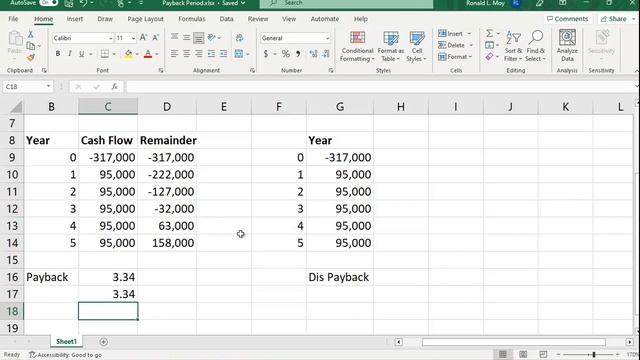Click the Share button
The width and height of the screenshot is (640, 360).
click(617, 19)
